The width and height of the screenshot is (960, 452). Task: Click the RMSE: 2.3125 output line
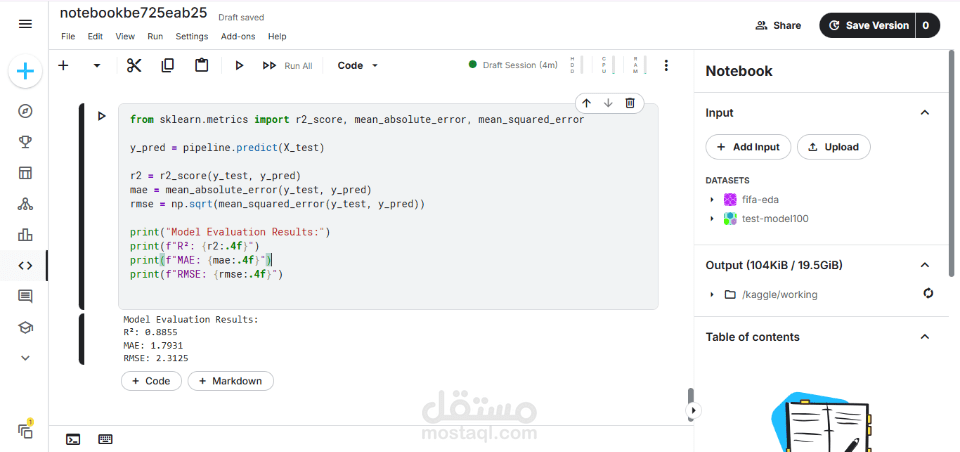pos(156,358)
